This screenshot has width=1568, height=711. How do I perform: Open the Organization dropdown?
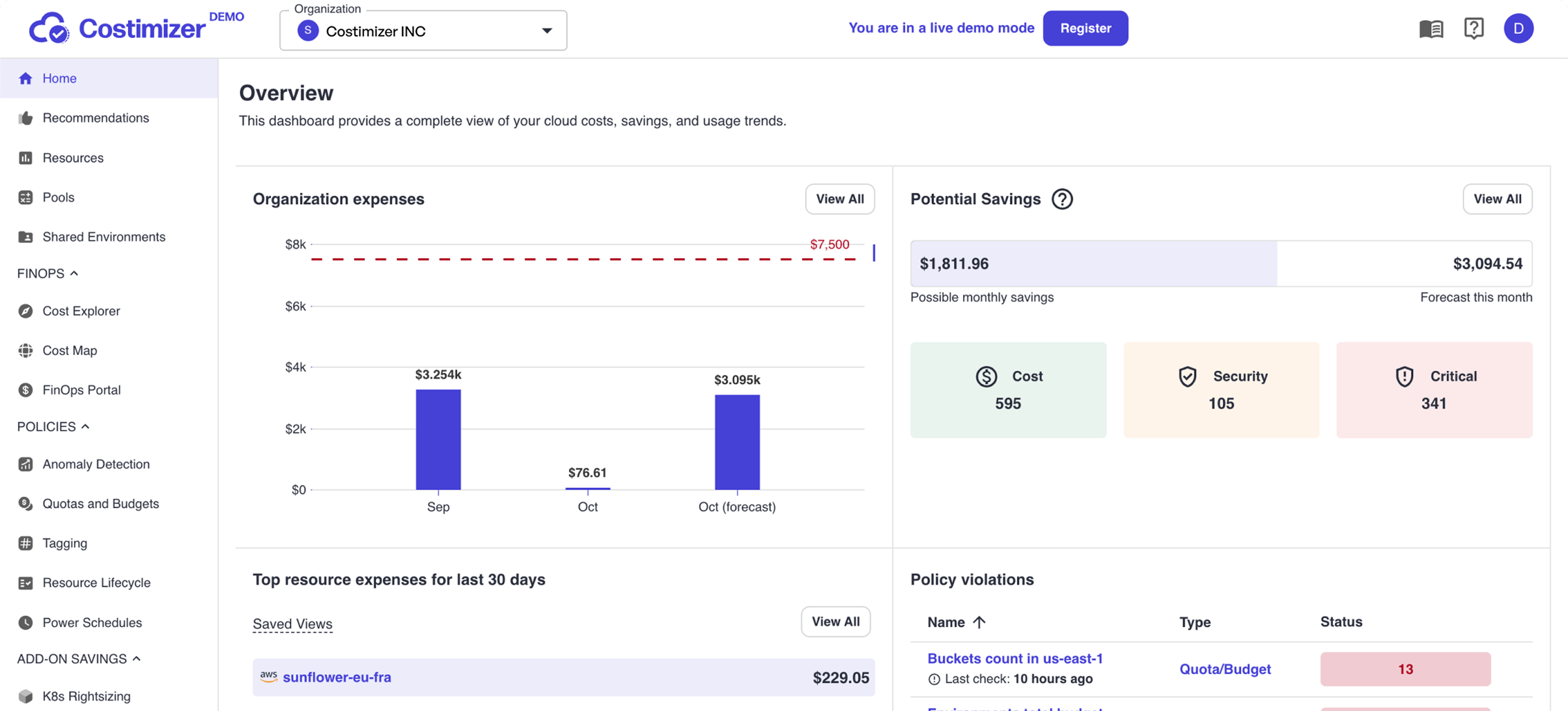pyautogui.click(x=423, y=31)
